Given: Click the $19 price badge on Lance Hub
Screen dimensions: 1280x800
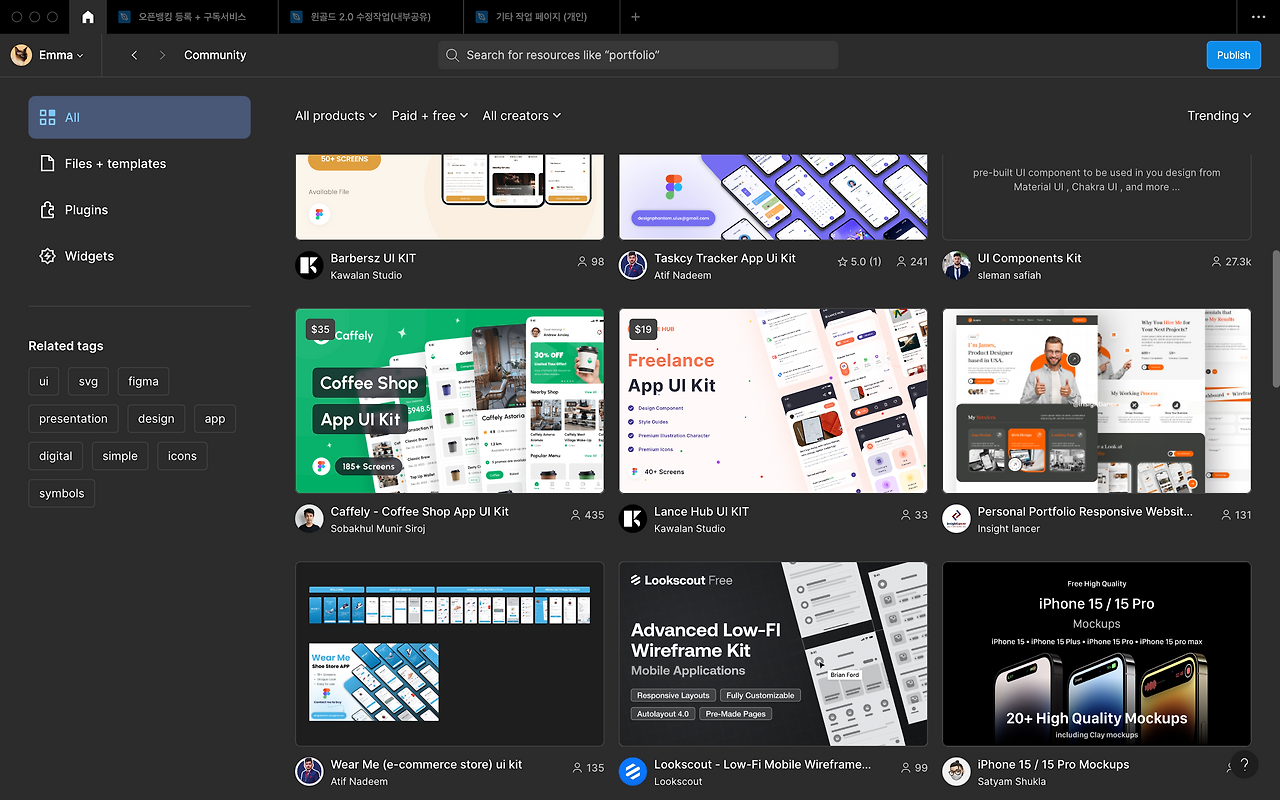Looking at the screenshot, I should click(643, 329).
